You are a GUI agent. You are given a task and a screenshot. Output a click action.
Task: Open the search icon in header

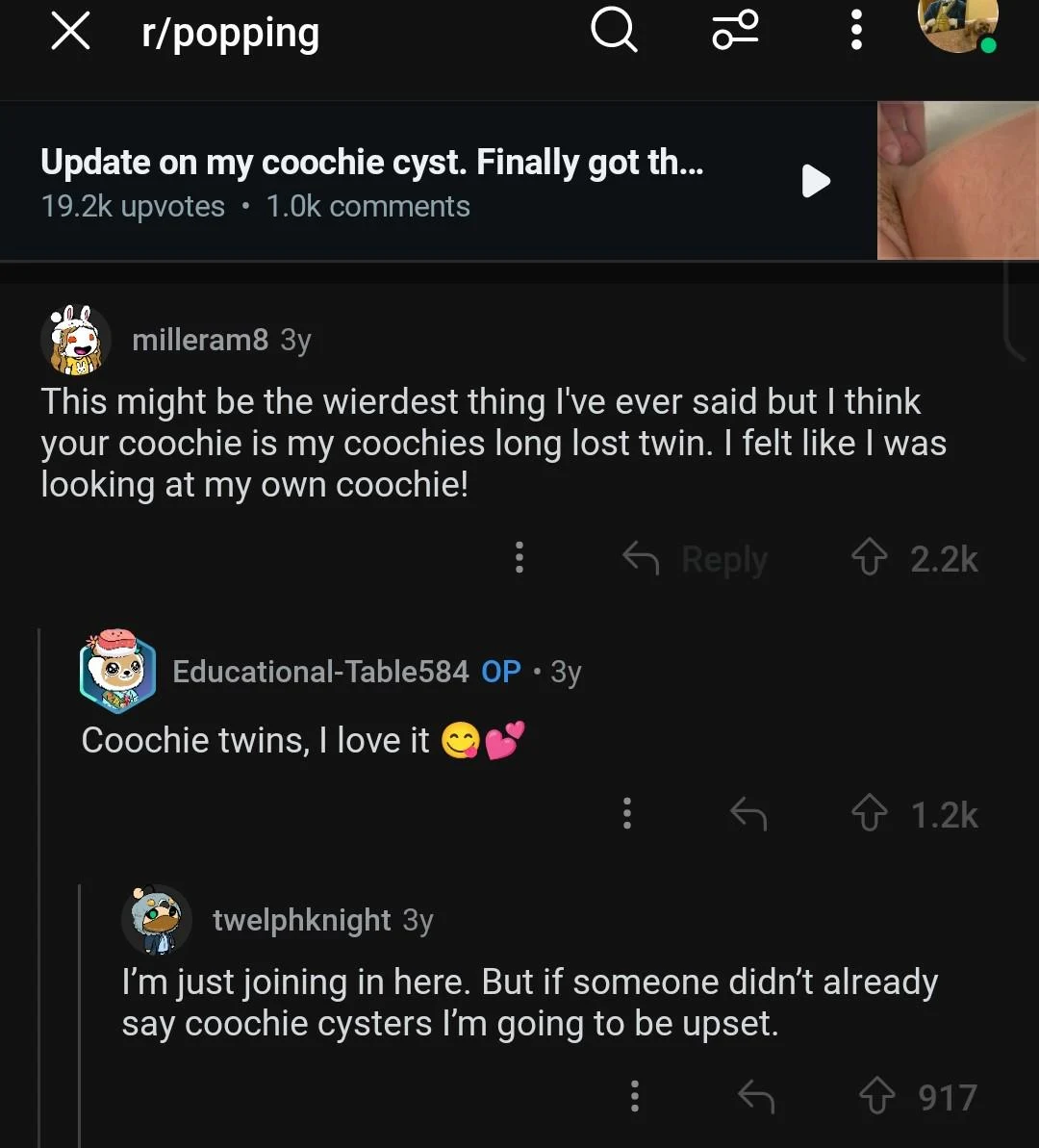614,32
